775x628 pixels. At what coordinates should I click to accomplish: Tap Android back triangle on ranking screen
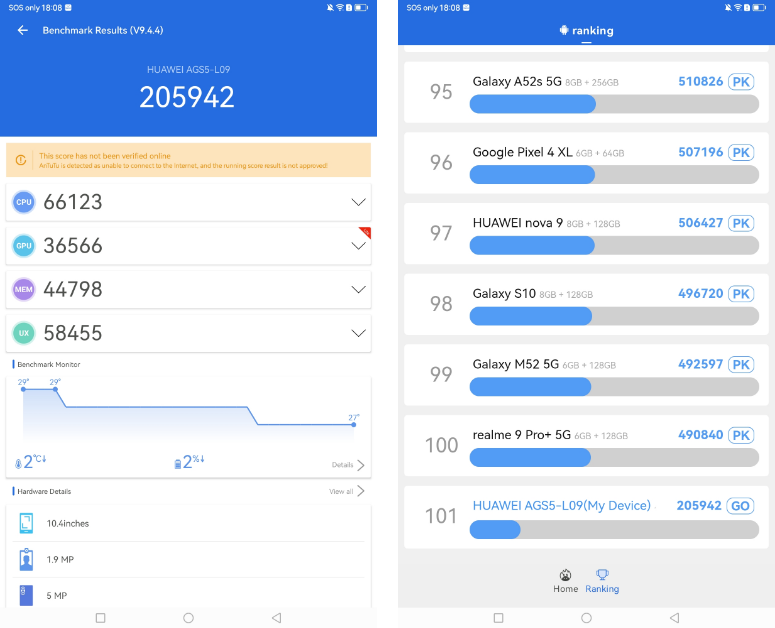pos(675,618)
